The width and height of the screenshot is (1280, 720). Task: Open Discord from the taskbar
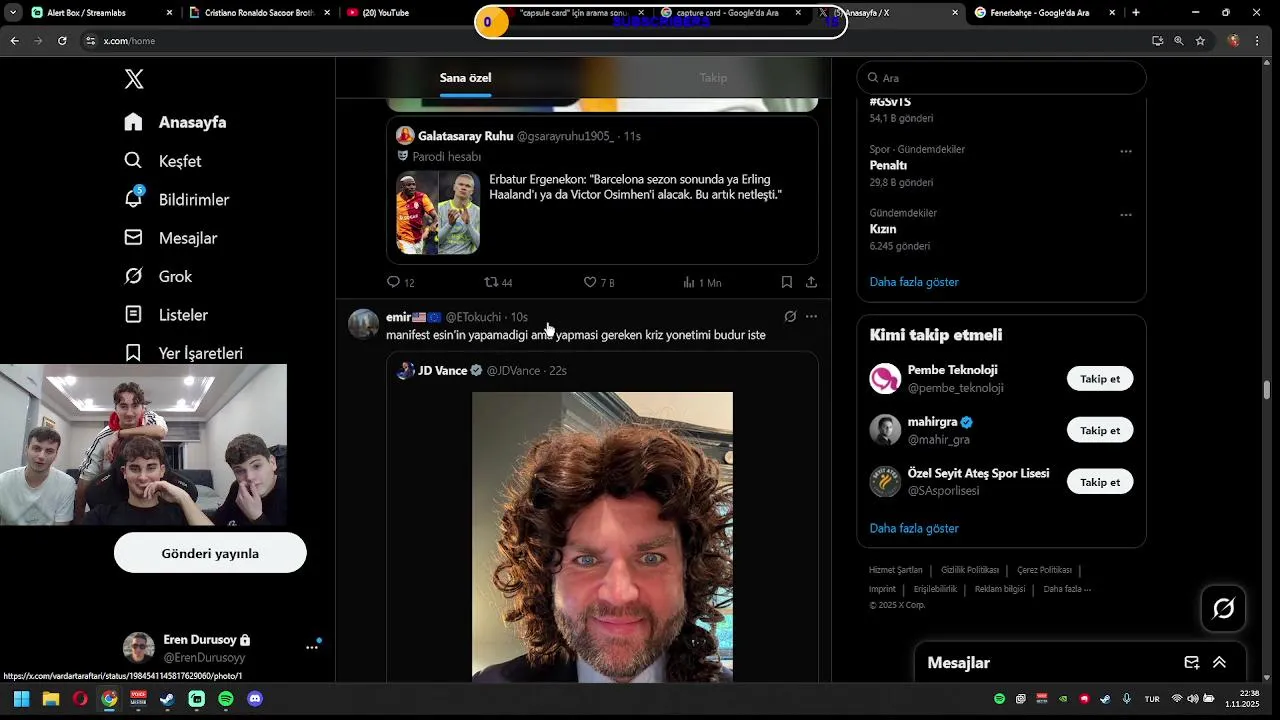(255, 699)
